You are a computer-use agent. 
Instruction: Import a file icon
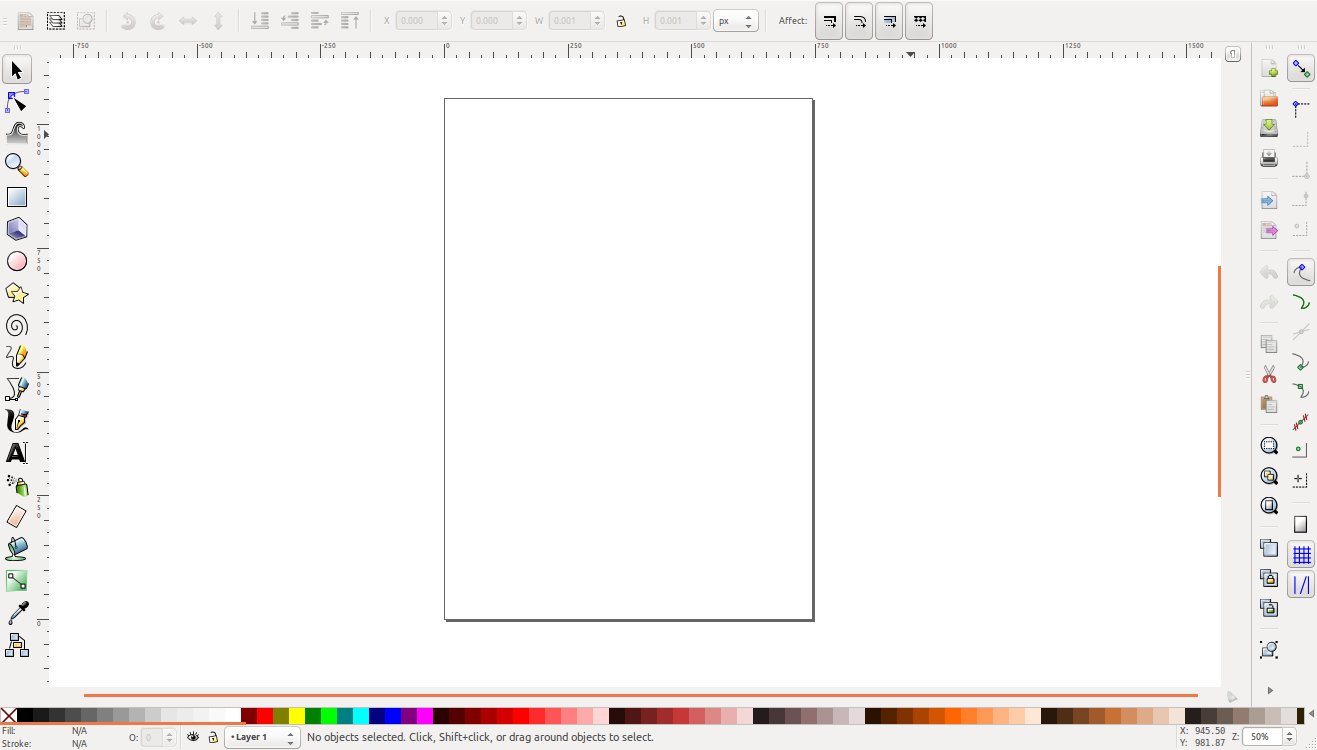[x=1269, y=201]
